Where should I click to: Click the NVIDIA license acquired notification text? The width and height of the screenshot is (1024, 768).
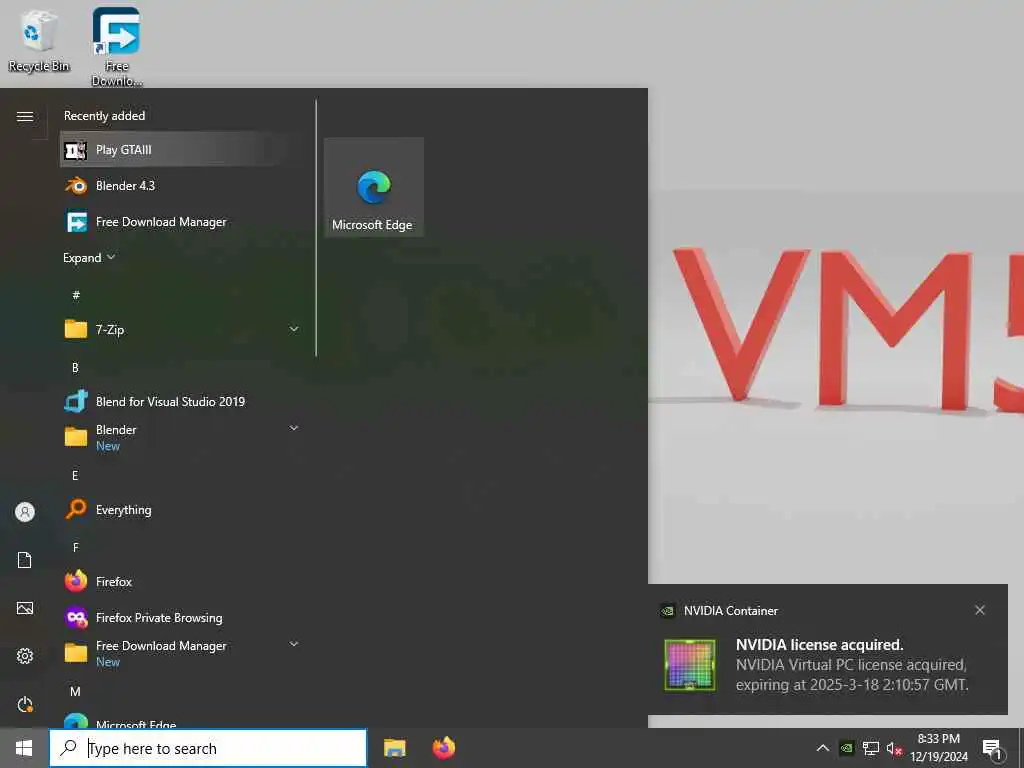tap(852, 664)
